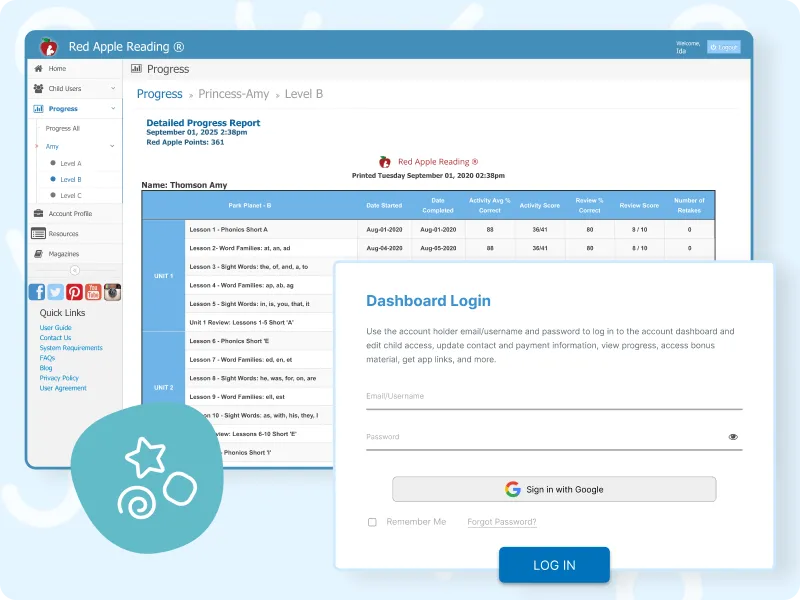Screen dimensions: 800x600
Task: Click the bar chart icon beside Progress heading
Action: (136, 68)
